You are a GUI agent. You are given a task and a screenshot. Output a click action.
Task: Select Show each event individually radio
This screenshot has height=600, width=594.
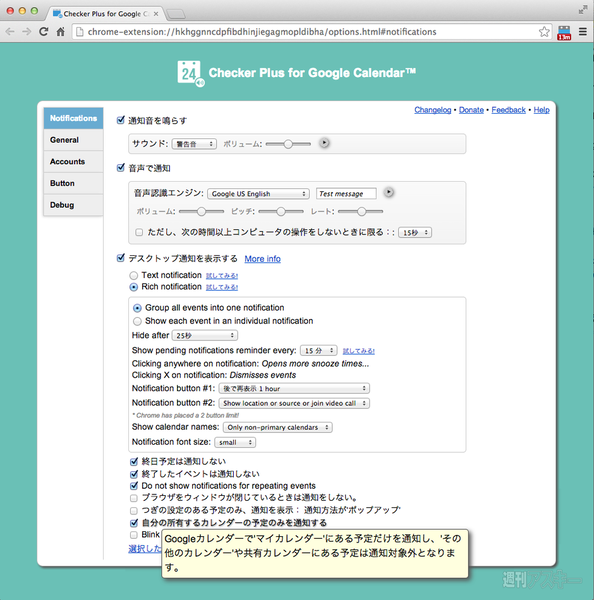click(x=137, y=321)
